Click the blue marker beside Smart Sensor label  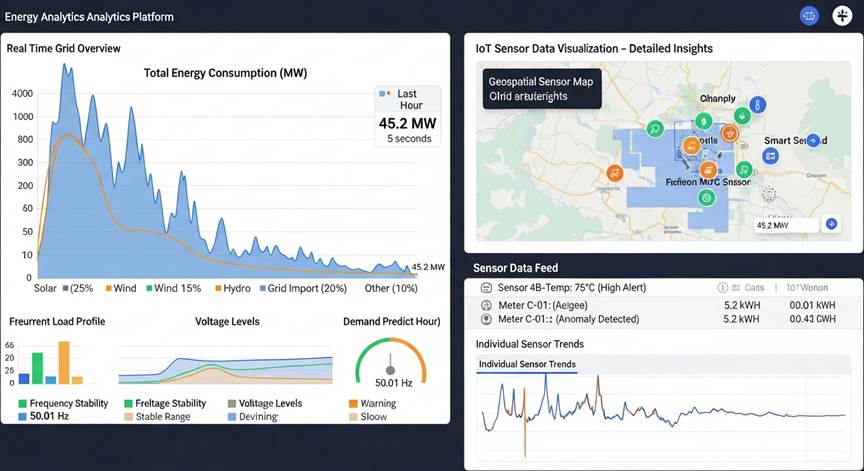813,141
